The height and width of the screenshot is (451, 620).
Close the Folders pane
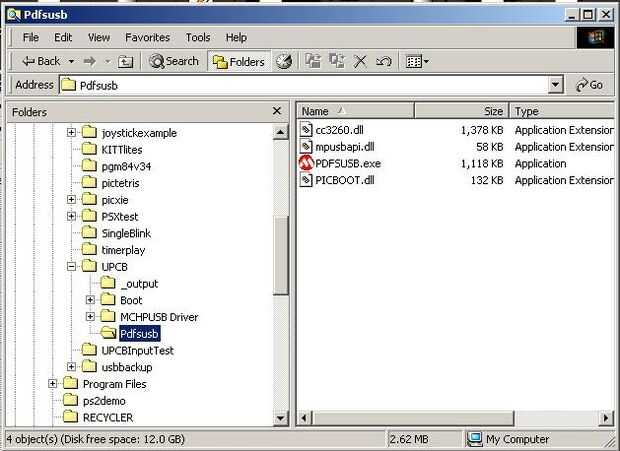277,111
